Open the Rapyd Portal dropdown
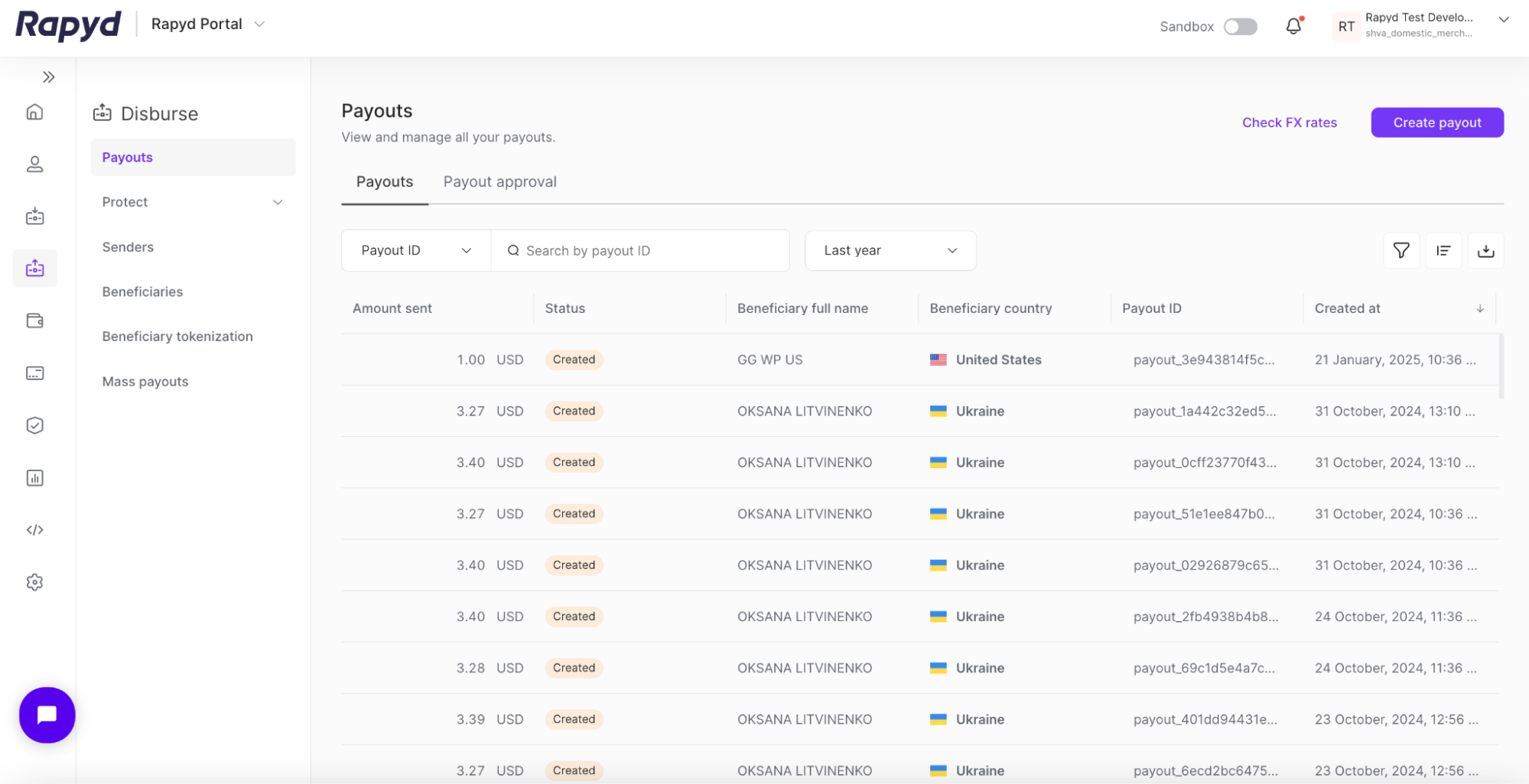The height and width of the screenshot is (784, 1529). click(x=207, y=24)
